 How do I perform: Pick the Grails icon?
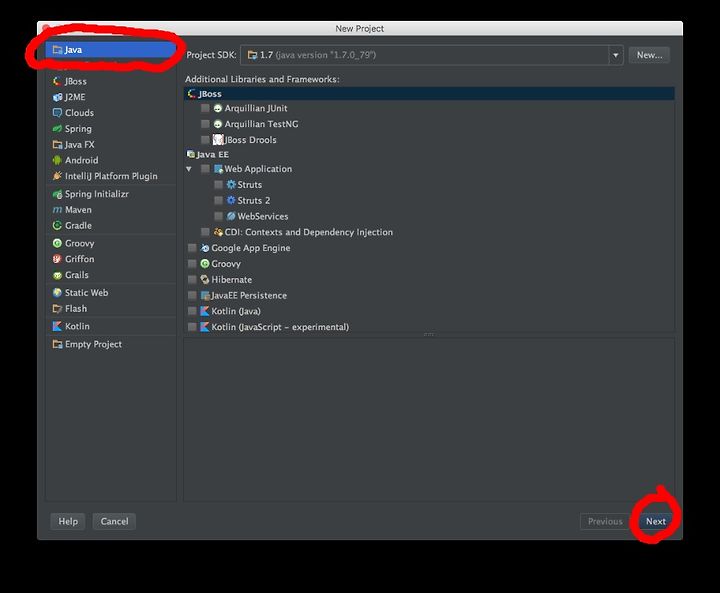pos(57,275)
